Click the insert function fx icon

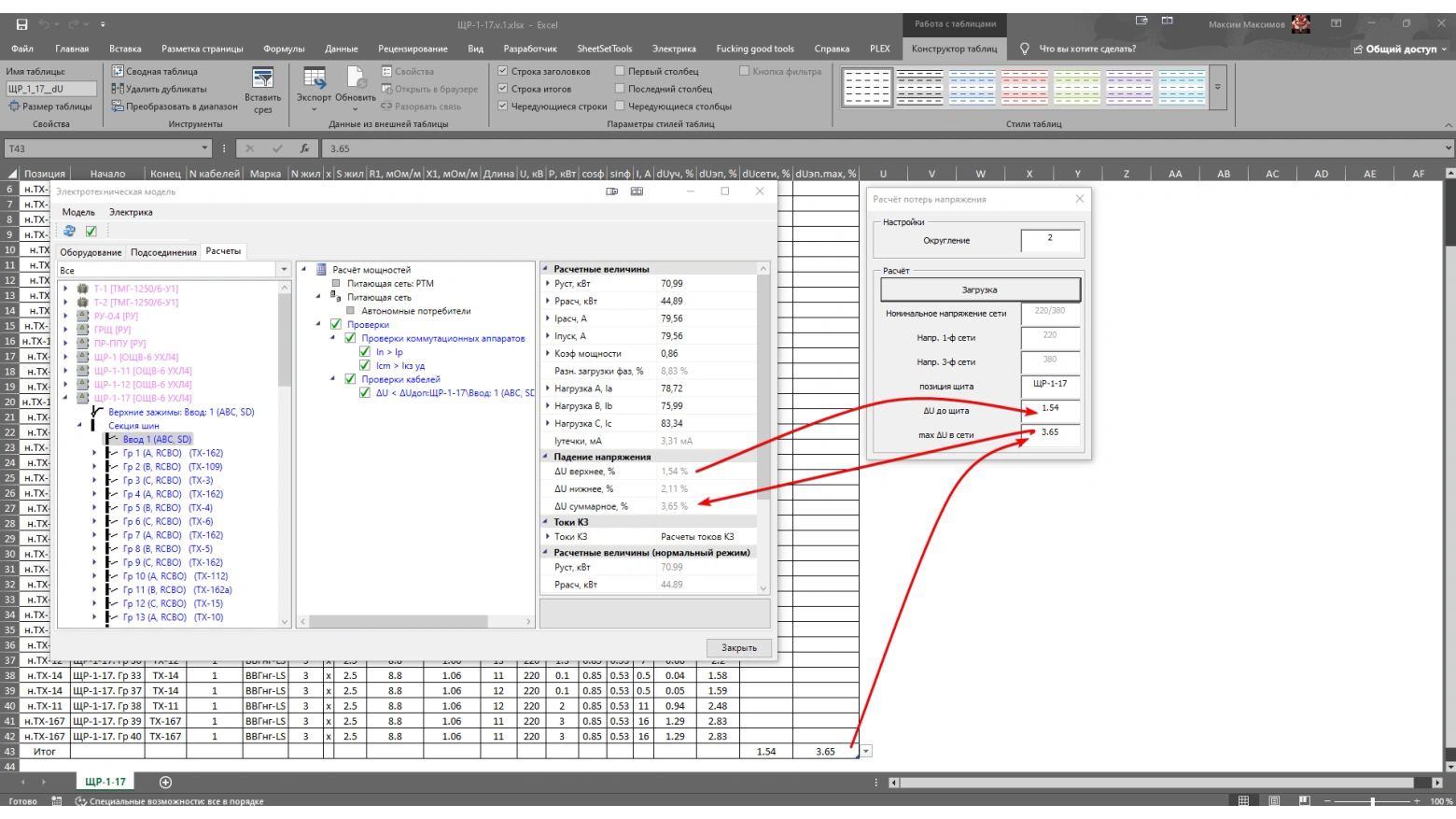(304, 148)
